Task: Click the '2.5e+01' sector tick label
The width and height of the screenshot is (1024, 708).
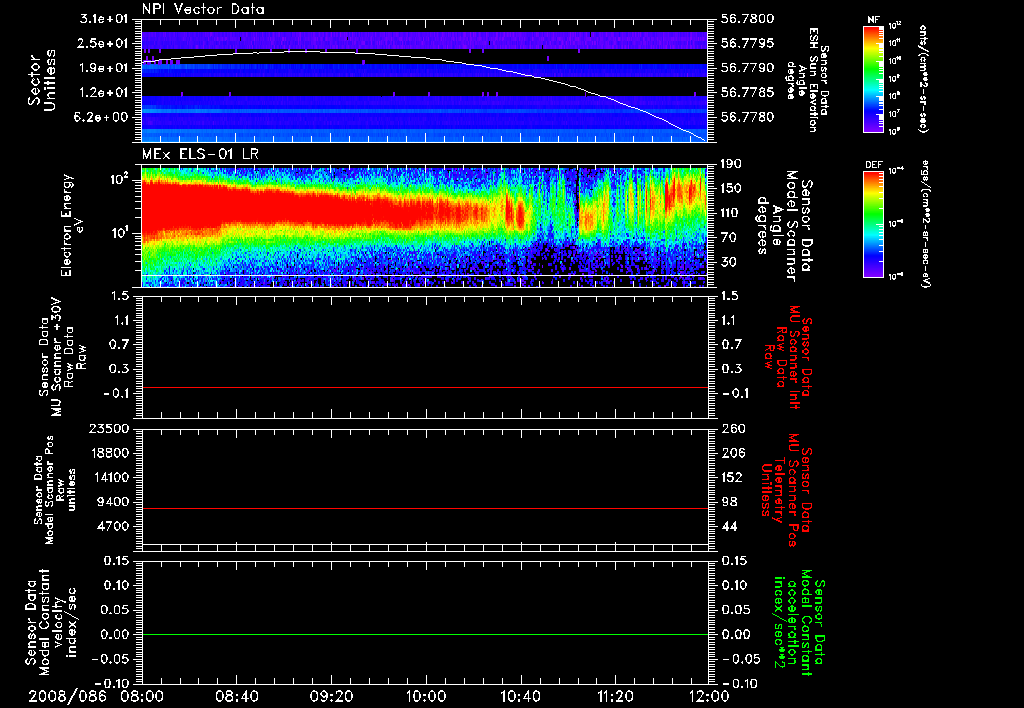Action: tap(103, 43)
